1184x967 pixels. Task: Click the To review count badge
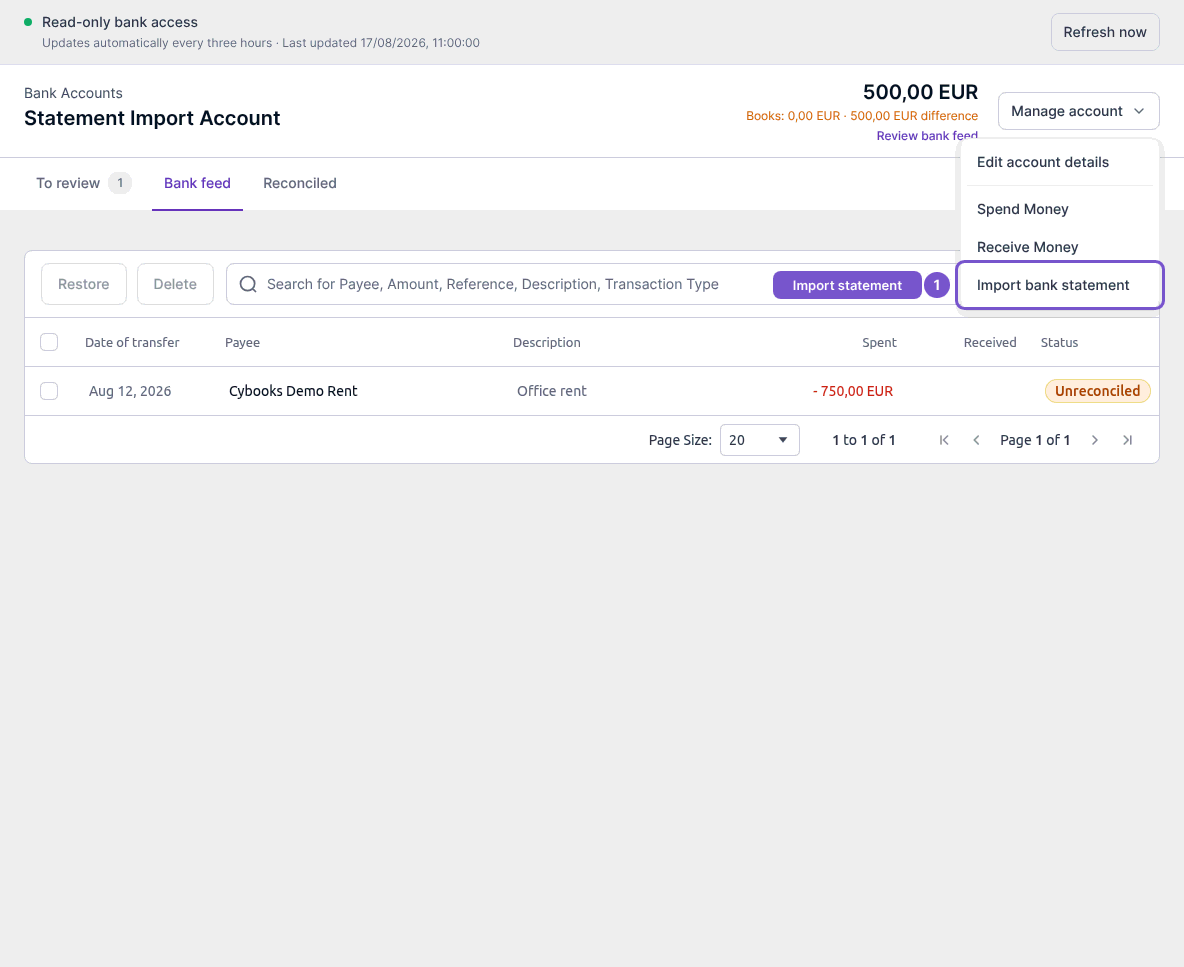pos(119,183)
